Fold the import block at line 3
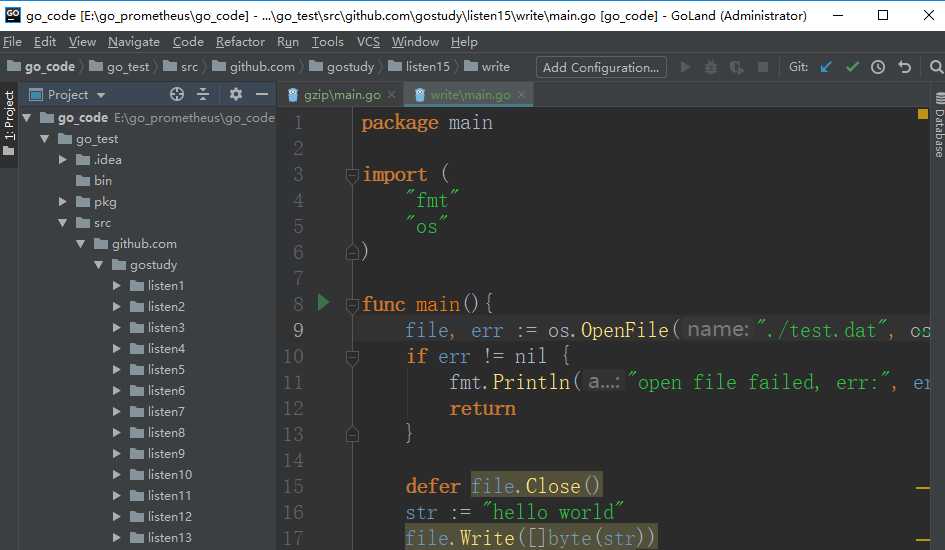This screenshot has width=945, height=550. point(353,175)
